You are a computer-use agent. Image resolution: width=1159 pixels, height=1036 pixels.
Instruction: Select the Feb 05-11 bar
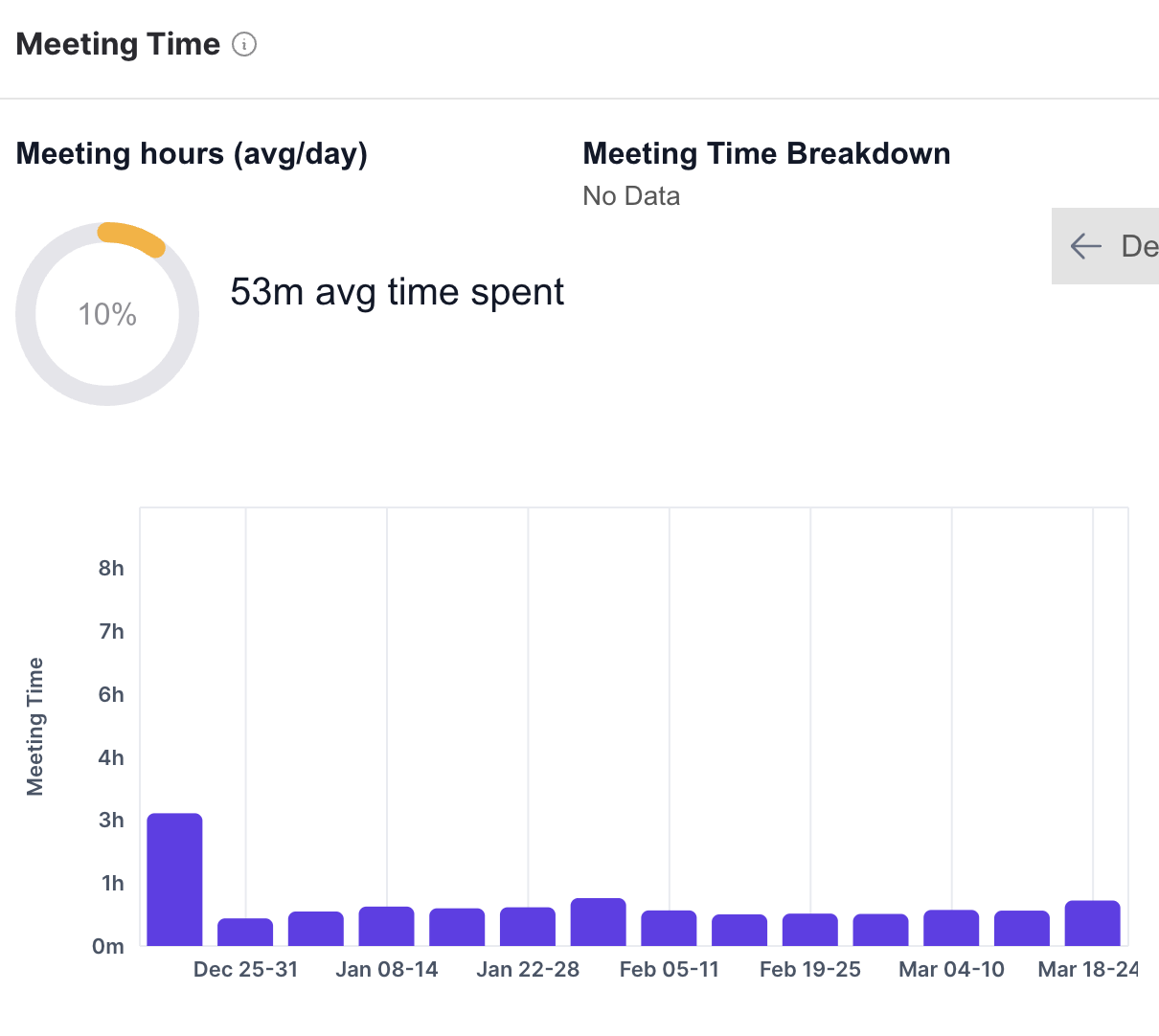coord(669,928)
